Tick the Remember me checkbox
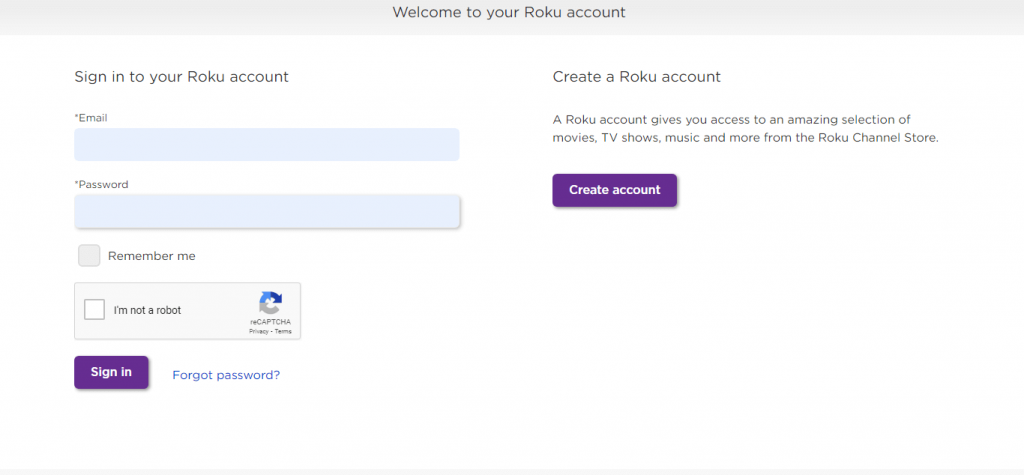 click(89, 255)
